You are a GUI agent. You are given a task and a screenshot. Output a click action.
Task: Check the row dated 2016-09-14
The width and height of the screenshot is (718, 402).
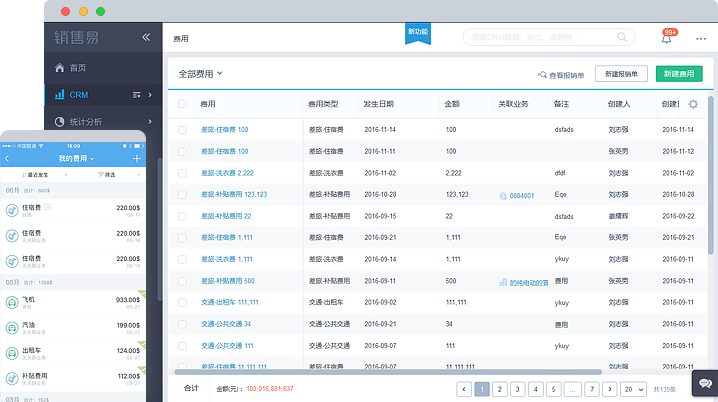(182, 259)
